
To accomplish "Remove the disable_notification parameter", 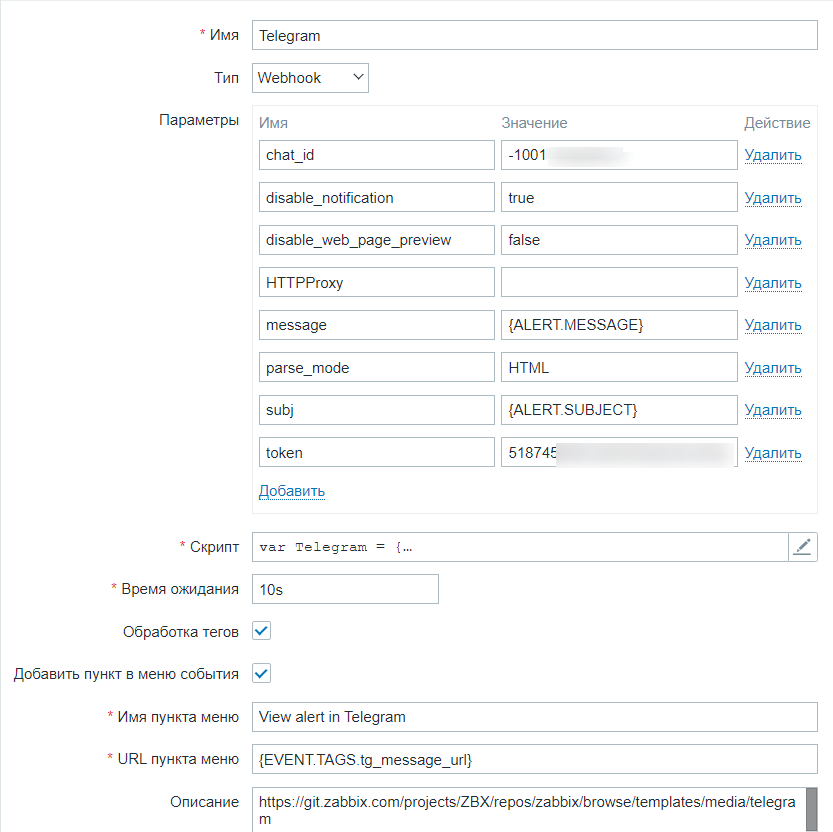I will click(x=773, y=198).
